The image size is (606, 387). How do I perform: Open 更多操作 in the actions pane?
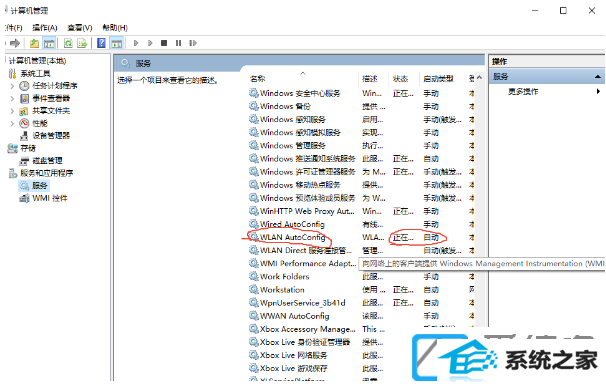pyautogui.click(x=523, y=92)
